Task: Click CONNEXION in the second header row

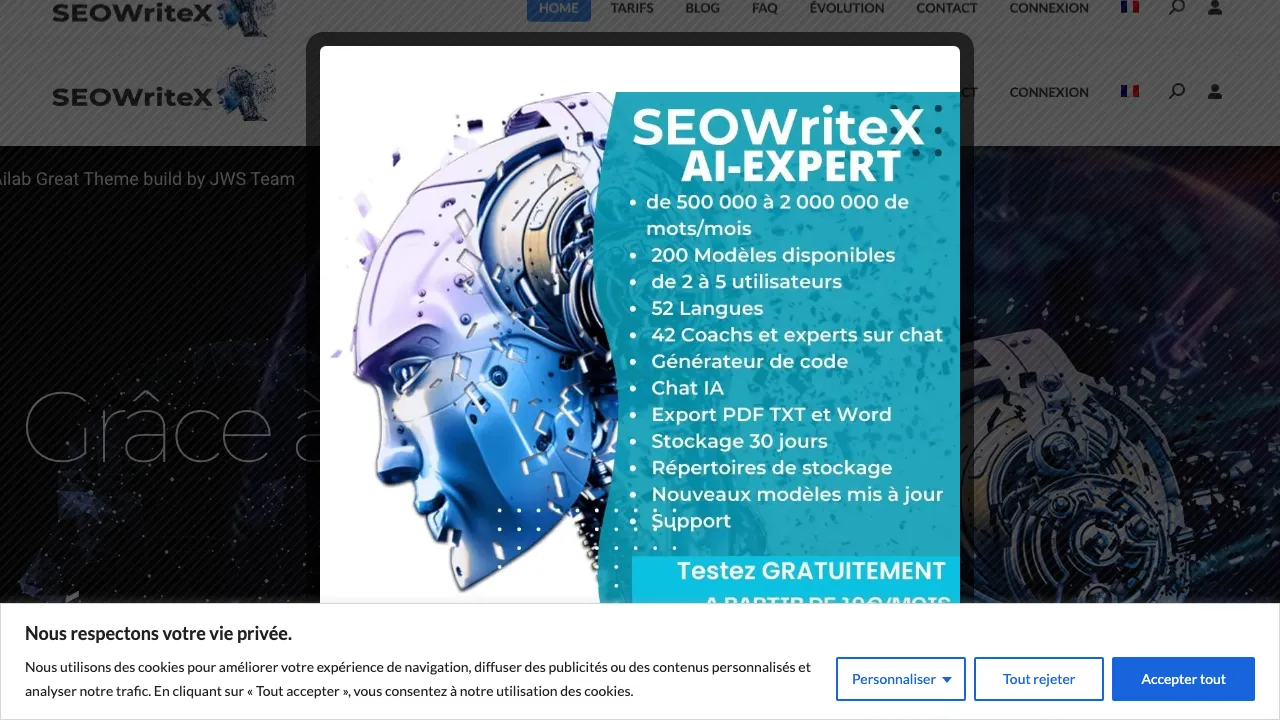Action: [1049, 92]
